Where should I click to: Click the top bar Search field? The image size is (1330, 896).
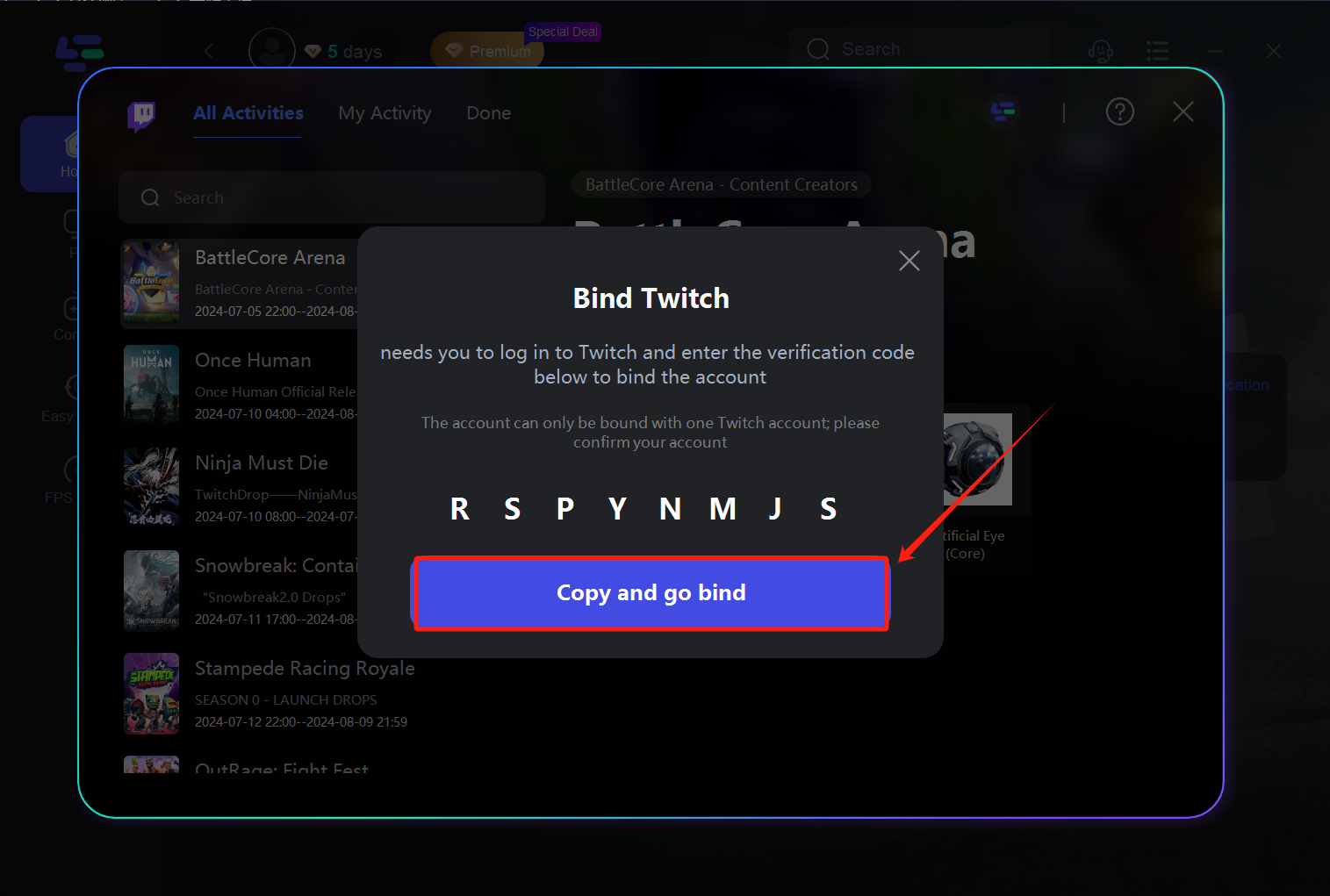click(919, 49)
